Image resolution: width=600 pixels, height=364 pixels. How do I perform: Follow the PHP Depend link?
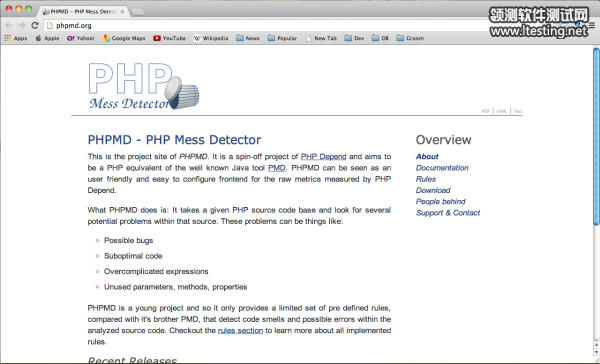(323, 157)
